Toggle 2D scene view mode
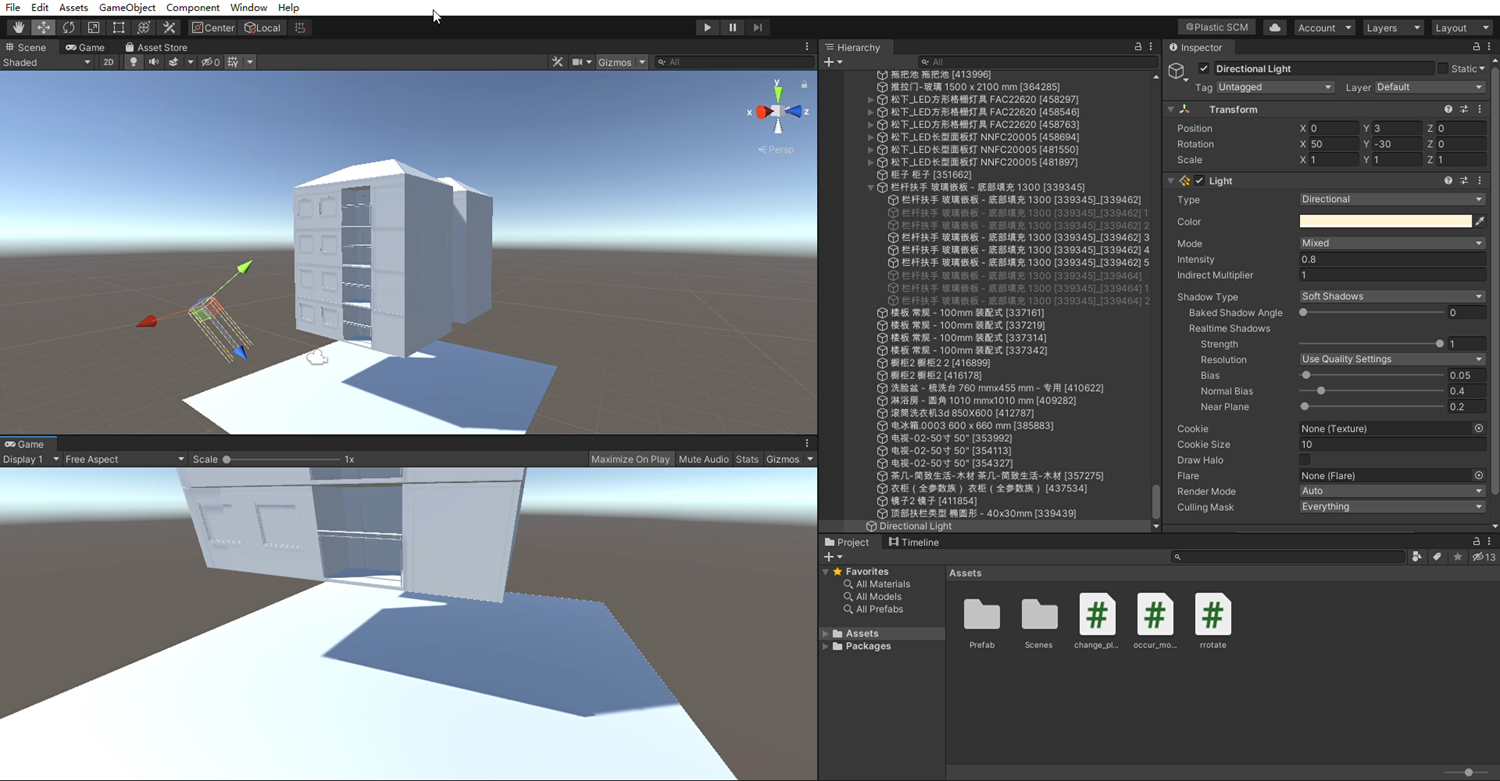This screenshot has height=781, width=1500. coord(109,62)
